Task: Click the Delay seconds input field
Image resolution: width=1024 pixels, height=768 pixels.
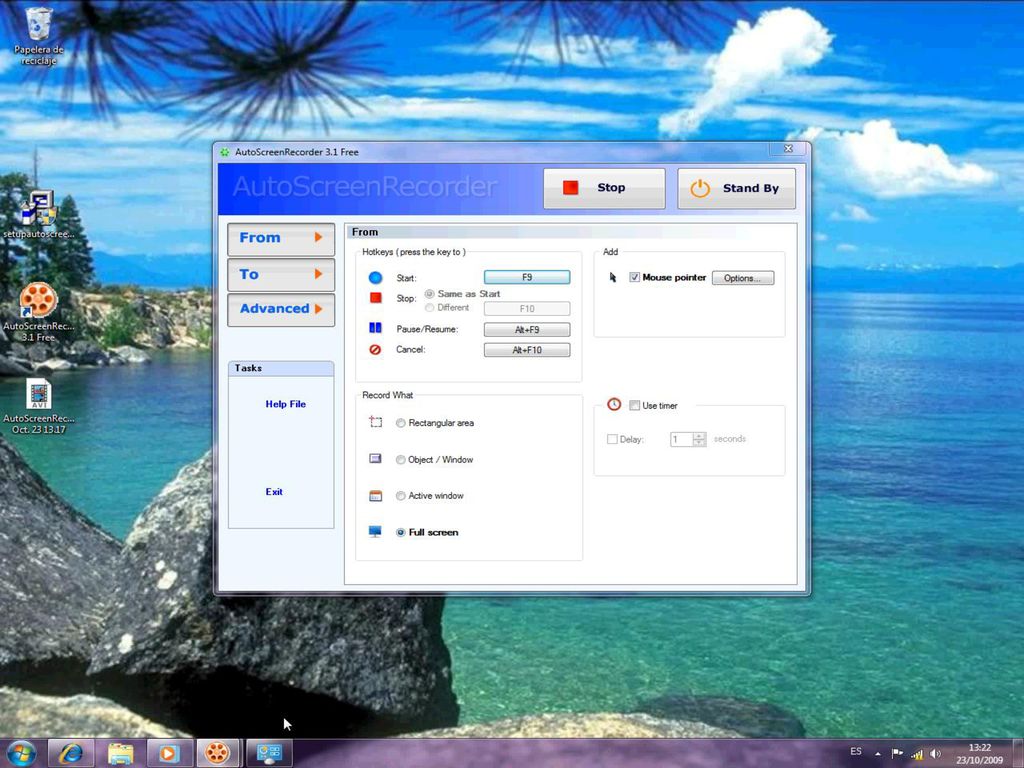Action: 680,440
